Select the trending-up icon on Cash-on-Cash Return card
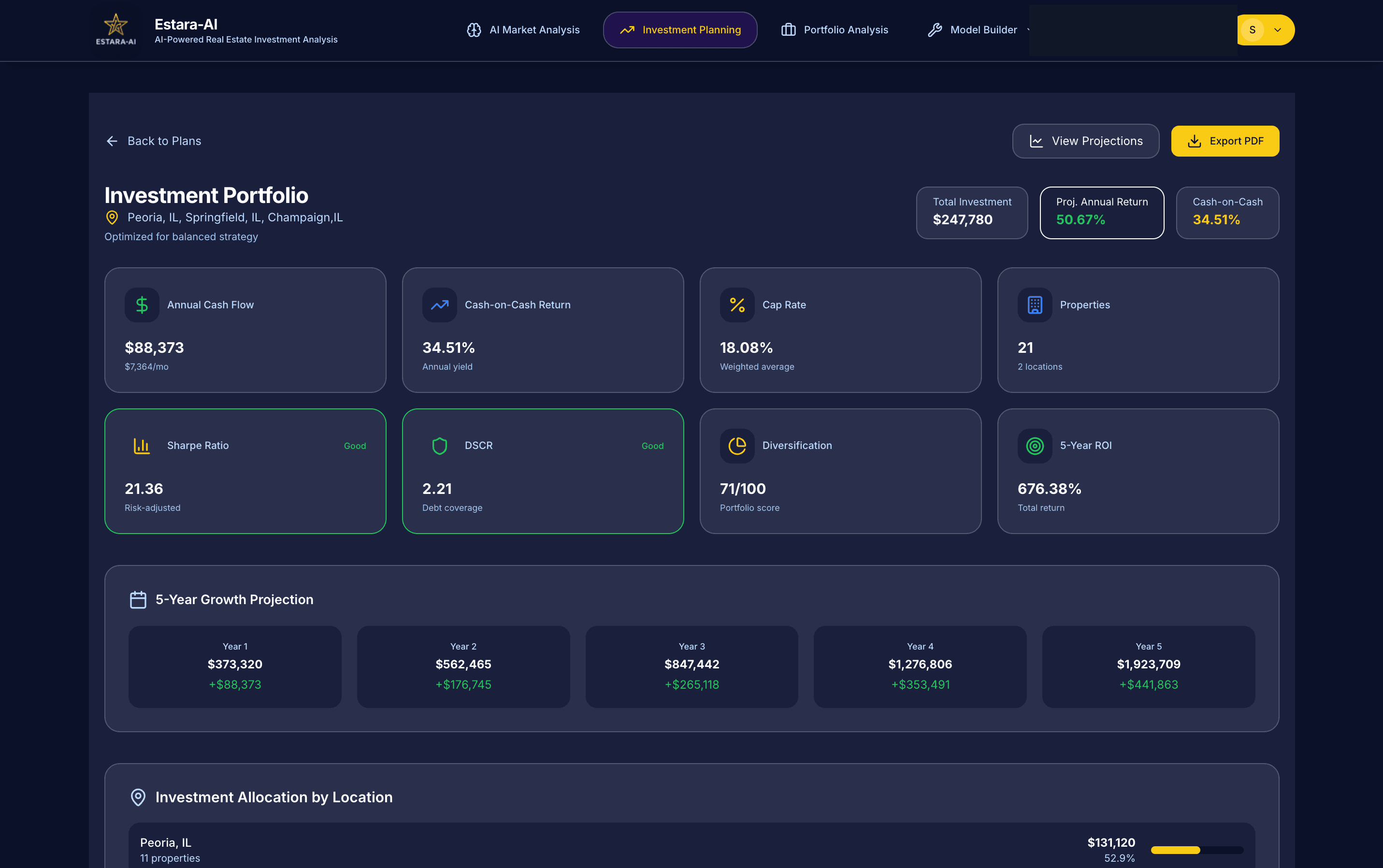Screen dimensions: 1383x868 click(439, 305)
